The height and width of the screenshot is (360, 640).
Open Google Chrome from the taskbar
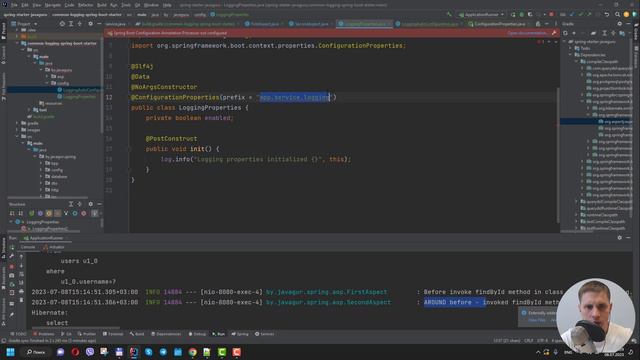192,352
